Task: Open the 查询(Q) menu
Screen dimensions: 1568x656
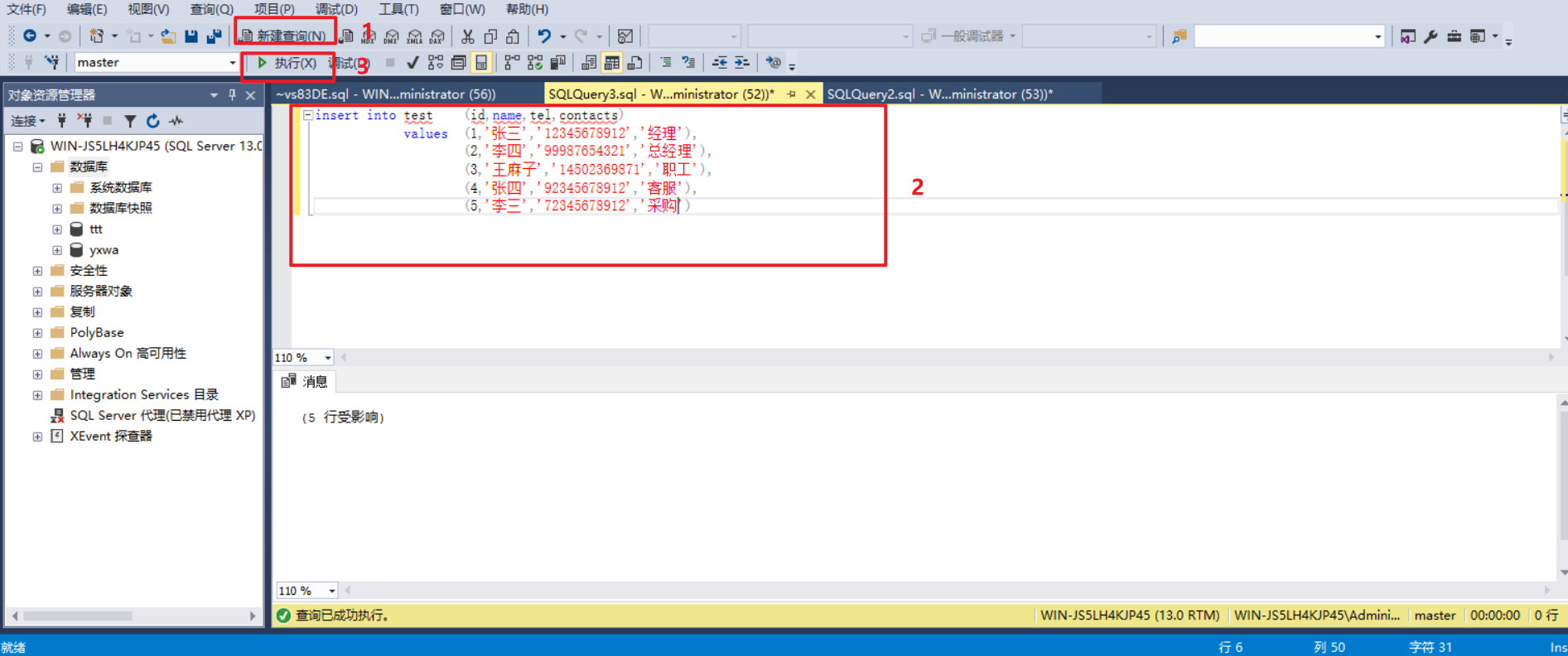Action: pyautogui.click(x=212, y=9)
